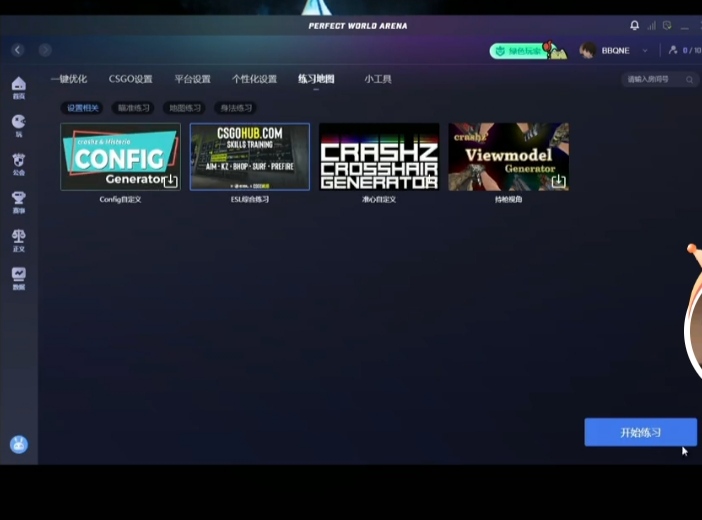
Task: Click the 开始练习 start practice button
Action: 641,432
